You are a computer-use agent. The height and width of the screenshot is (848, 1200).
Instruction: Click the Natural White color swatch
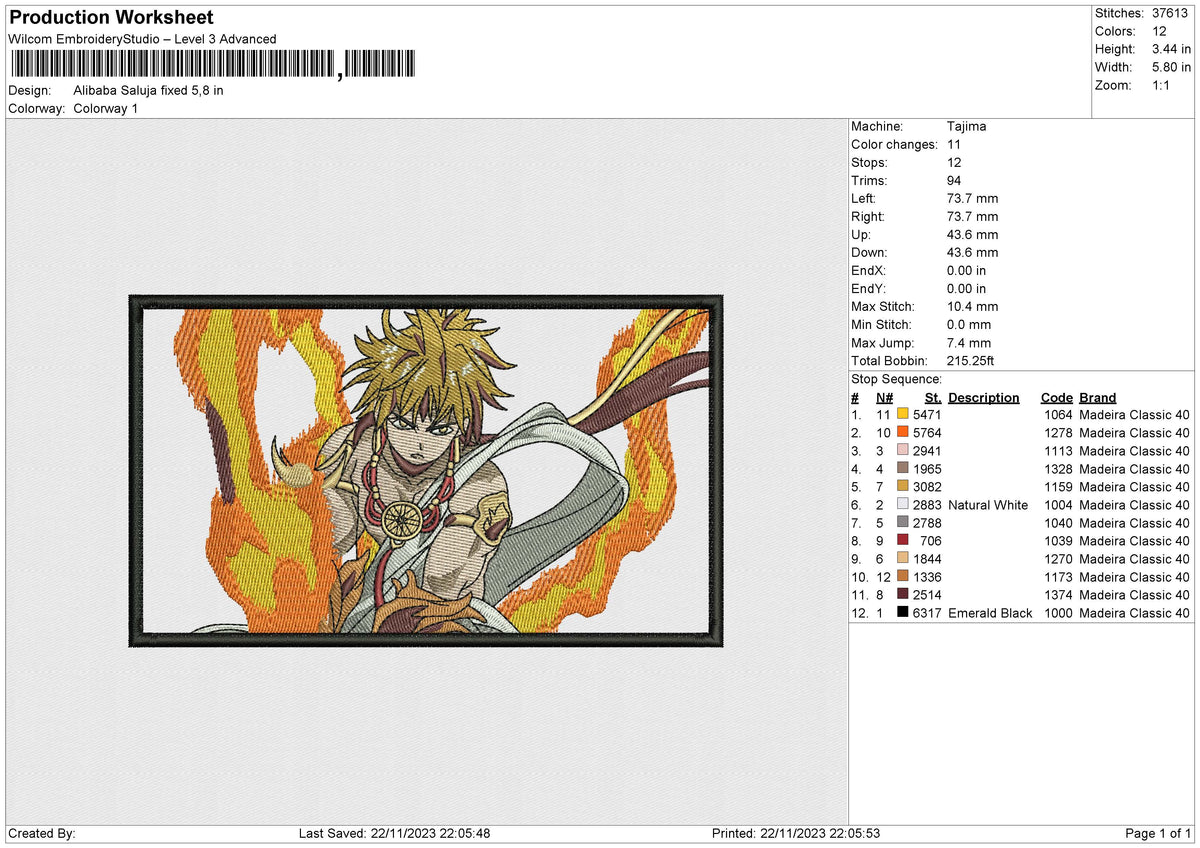(903, 504)
